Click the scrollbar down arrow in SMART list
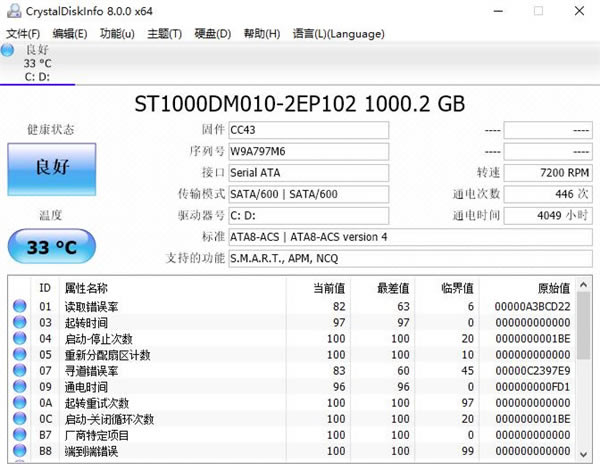The image size is (600, 470). coord(583,455)
